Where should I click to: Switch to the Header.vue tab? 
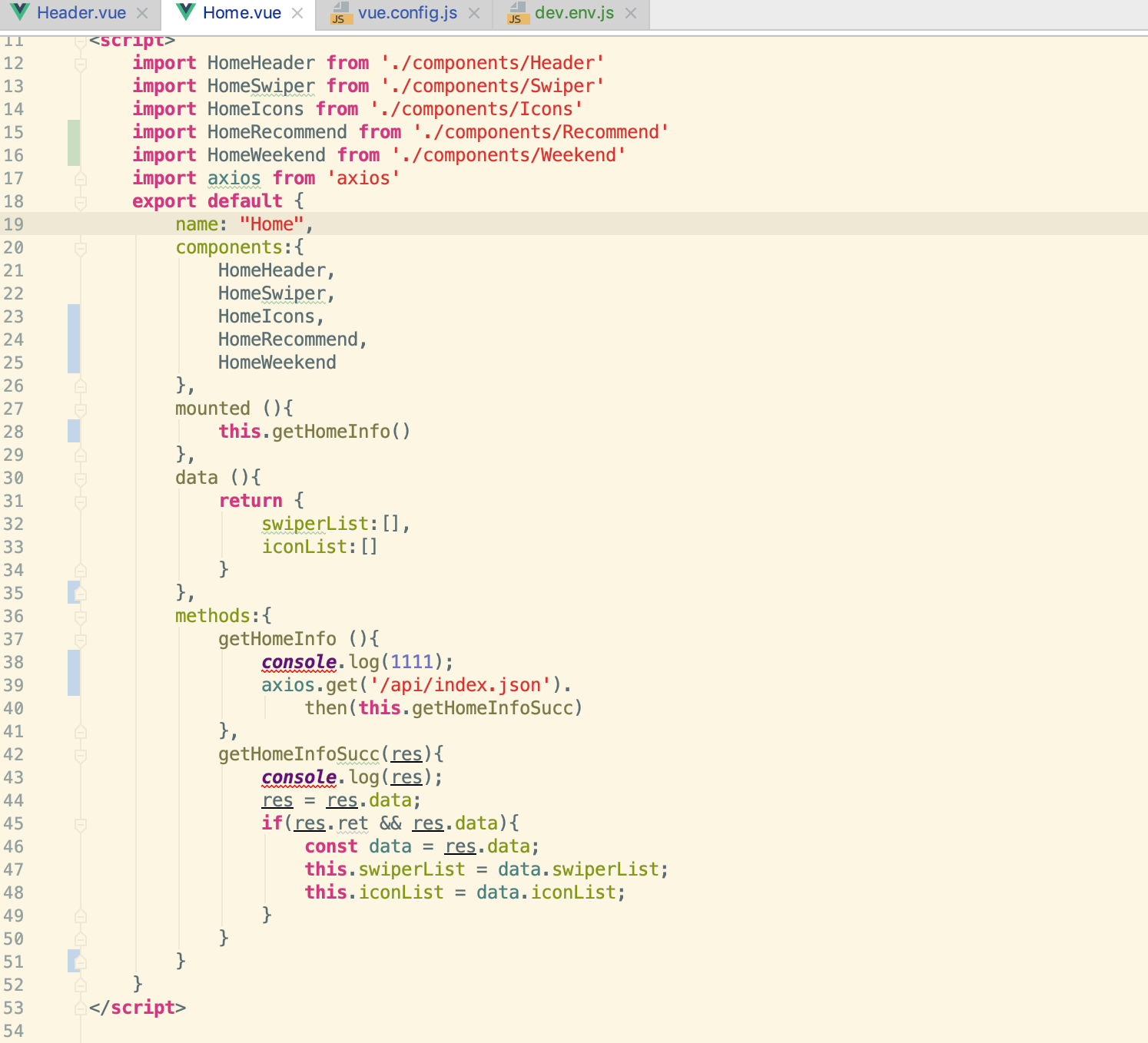[x=81, y=13]
